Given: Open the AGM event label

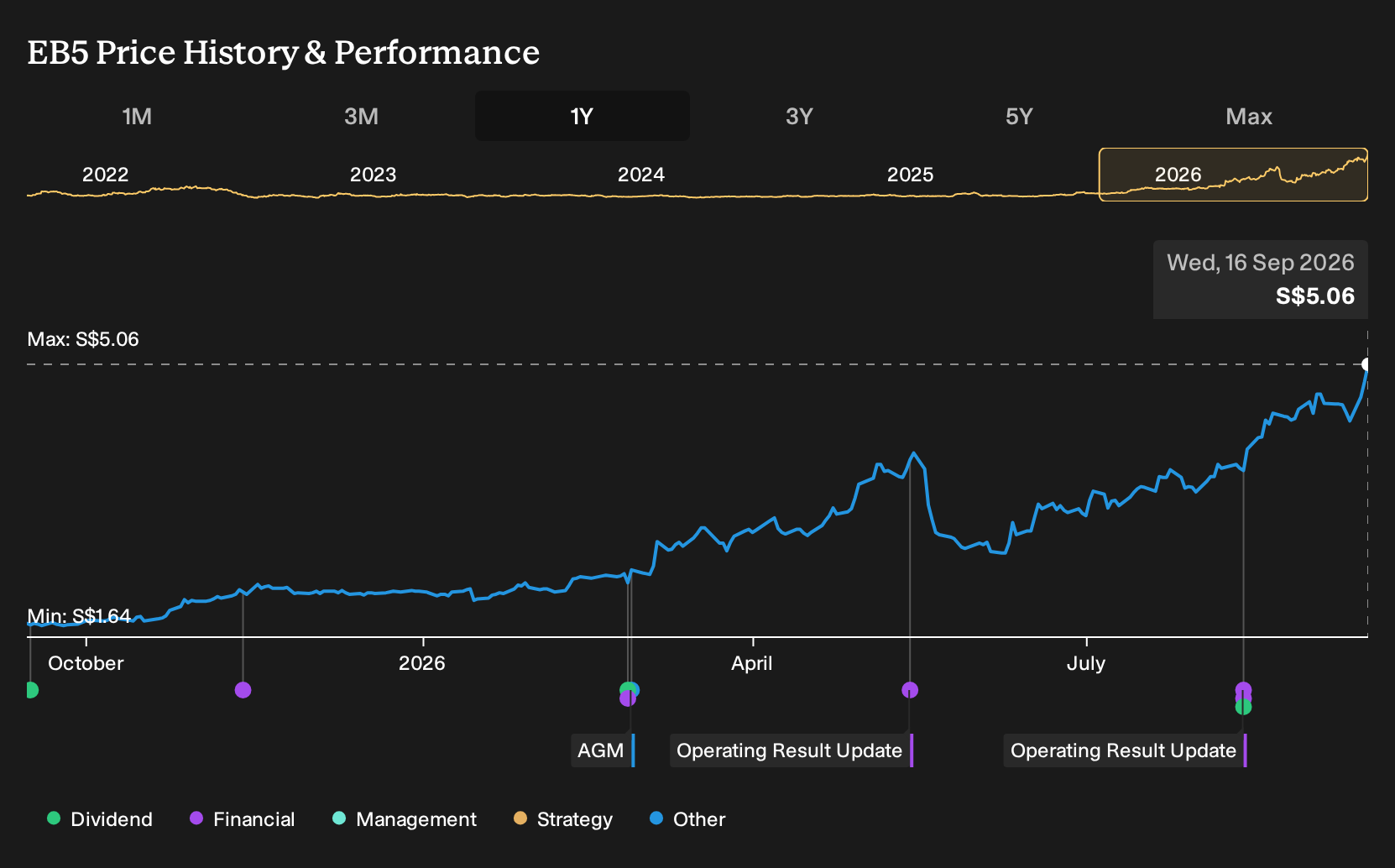Looking at the screenshot, I should click(x=603, y=750).
